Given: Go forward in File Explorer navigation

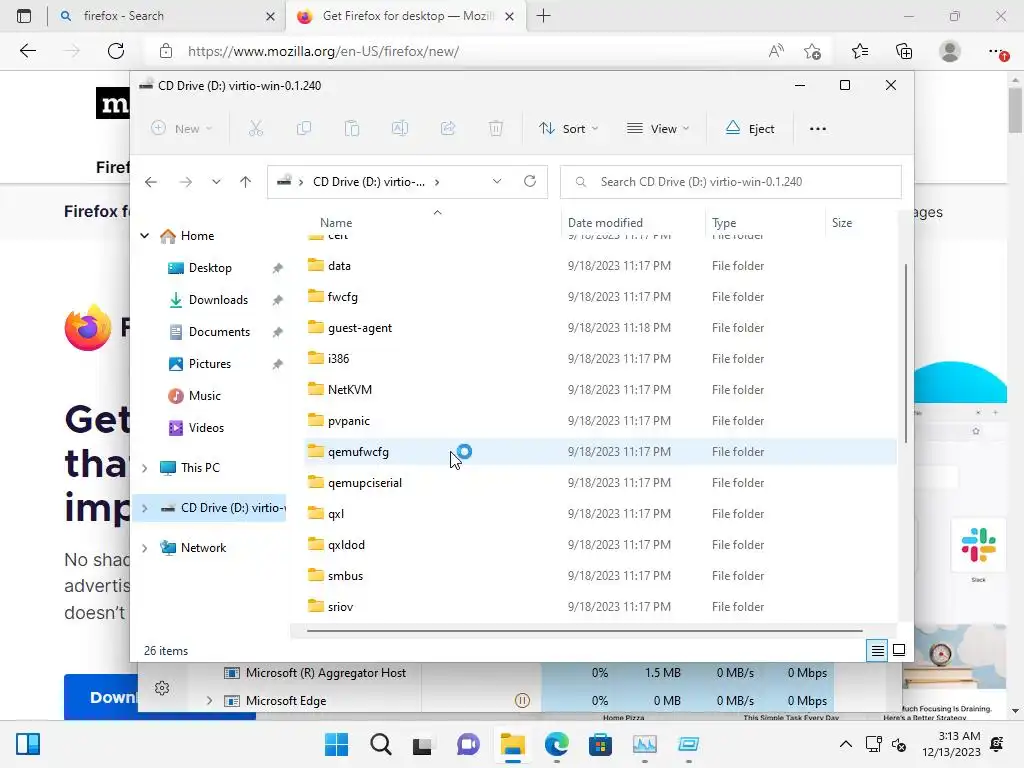Looking at the screenshot, I should [185, 182].
